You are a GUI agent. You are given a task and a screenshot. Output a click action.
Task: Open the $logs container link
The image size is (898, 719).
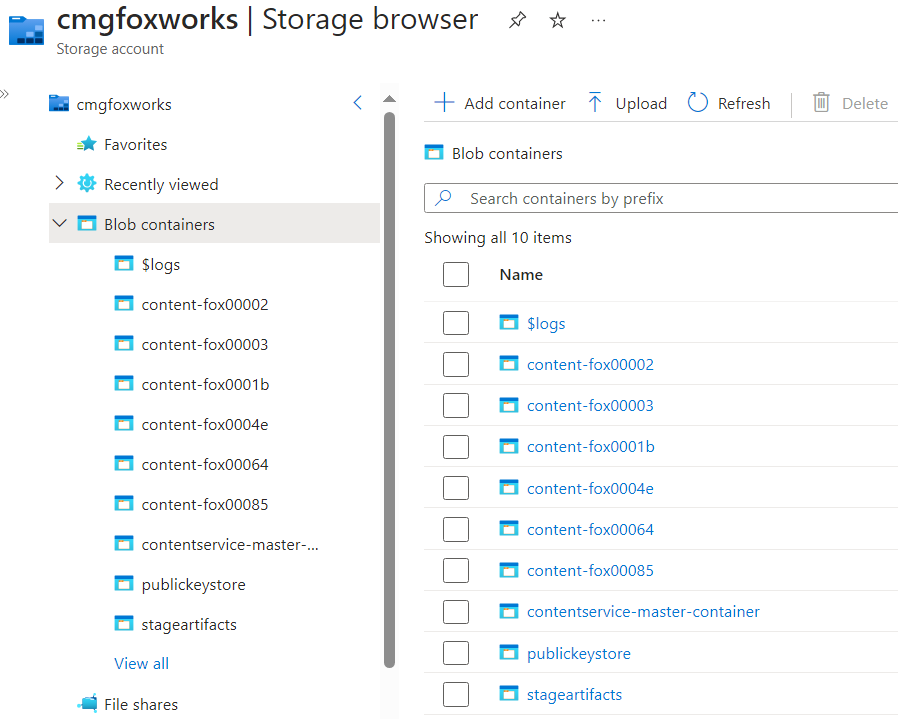546,324
